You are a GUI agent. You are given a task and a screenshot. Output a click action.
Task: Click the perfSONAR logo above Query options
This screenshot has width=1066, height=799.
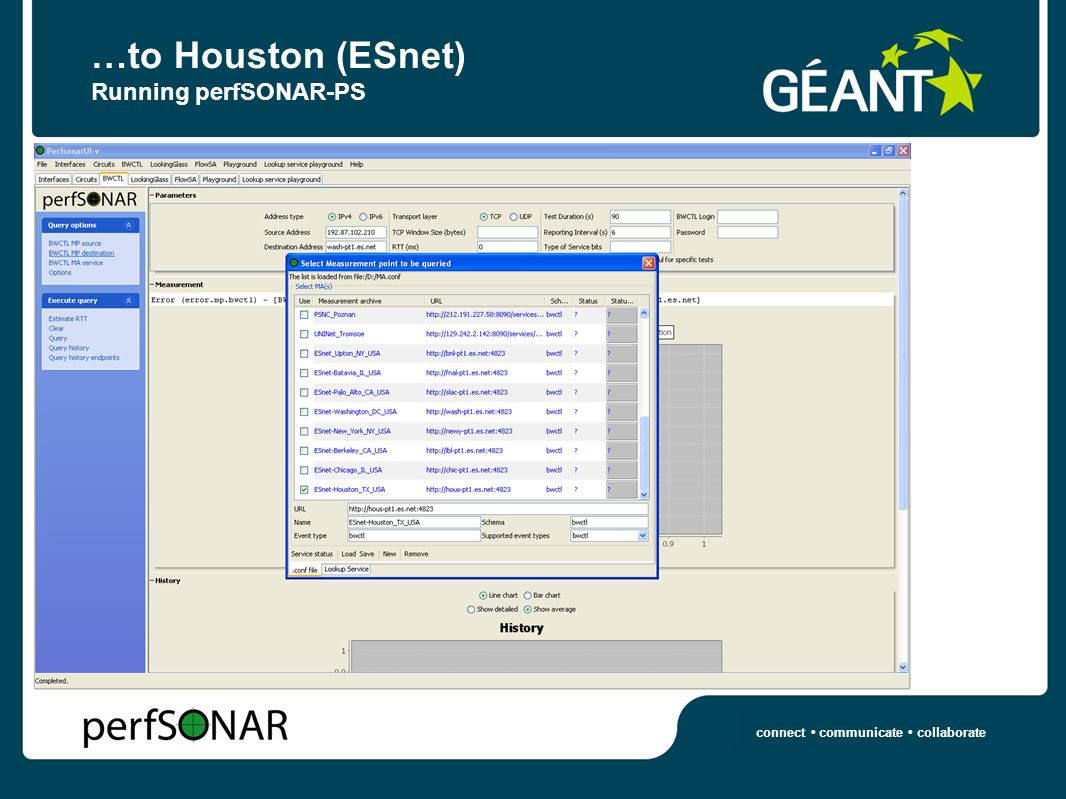tap(90, 200)
